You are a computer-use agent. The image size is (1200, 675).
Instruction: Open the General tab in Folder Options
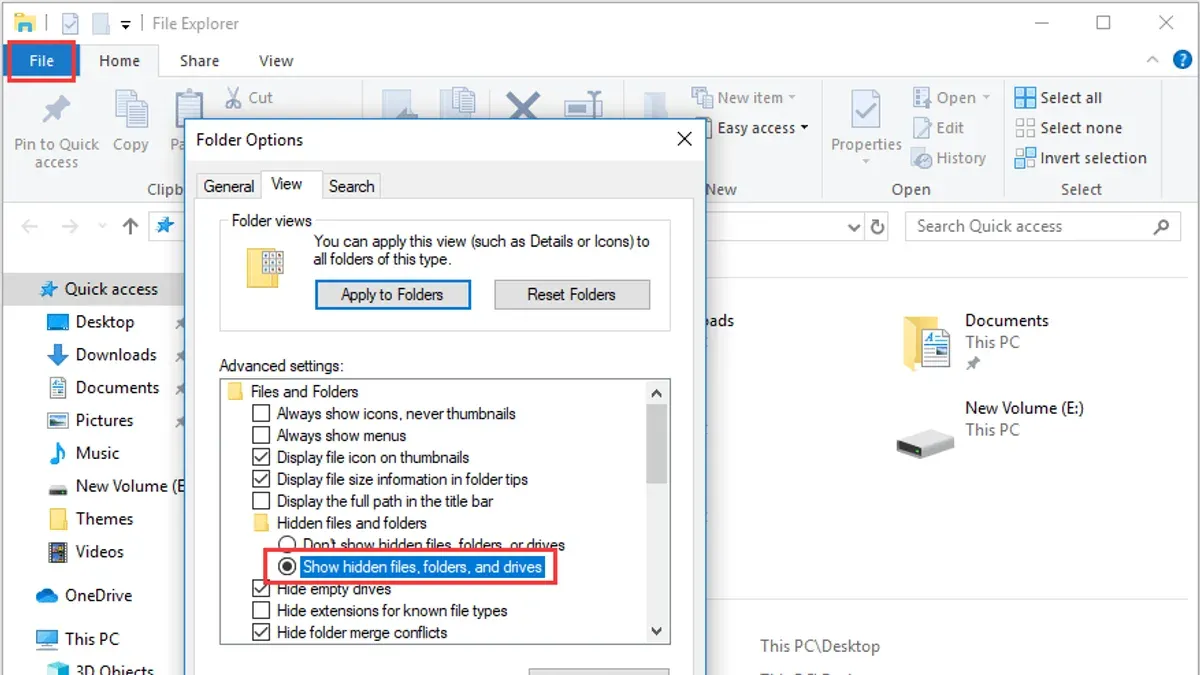[x=229, y=186]
